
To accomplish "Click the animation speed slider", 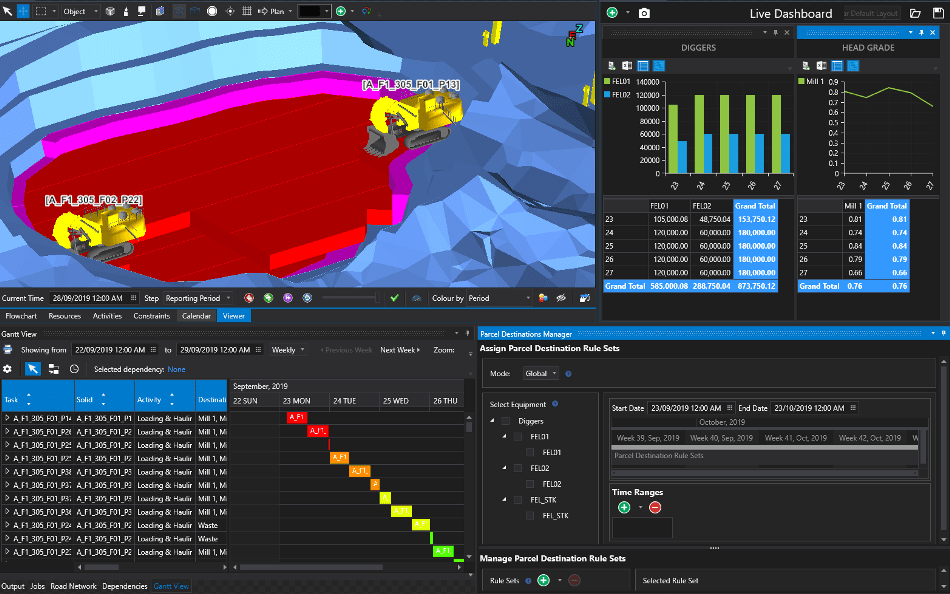I will coord(351,298).
